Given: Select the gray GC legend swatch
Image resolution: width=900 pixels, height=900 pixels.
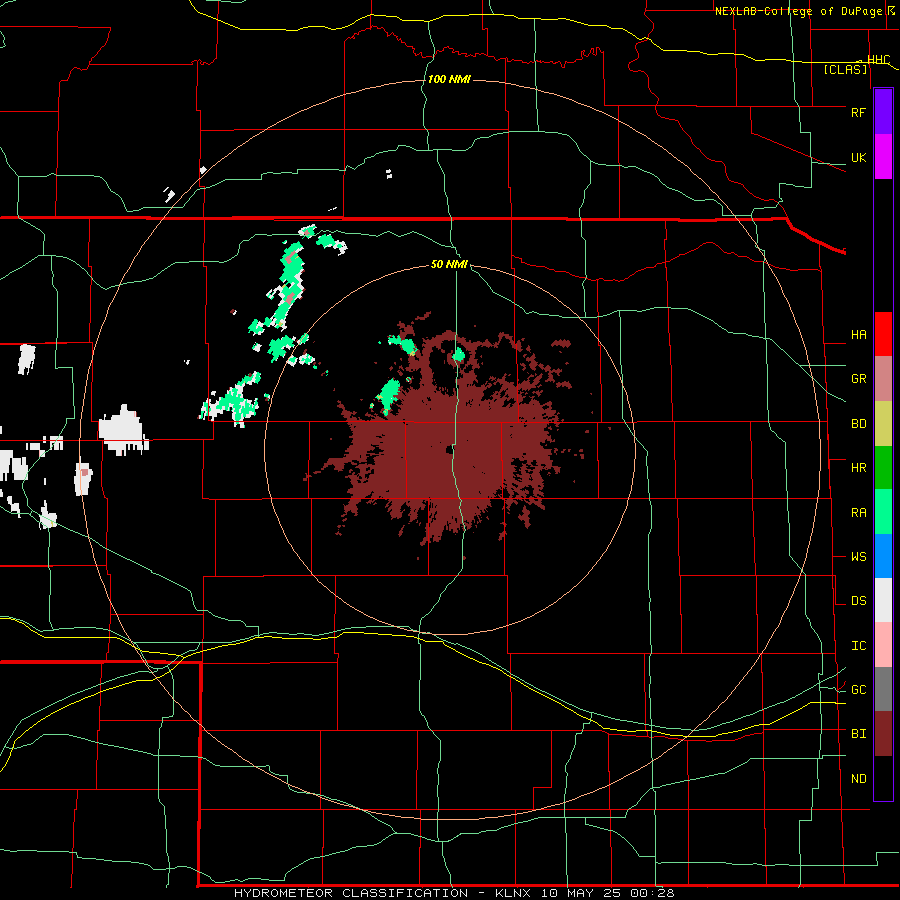Looking at the screenshot, I should (x=883, y=689).
